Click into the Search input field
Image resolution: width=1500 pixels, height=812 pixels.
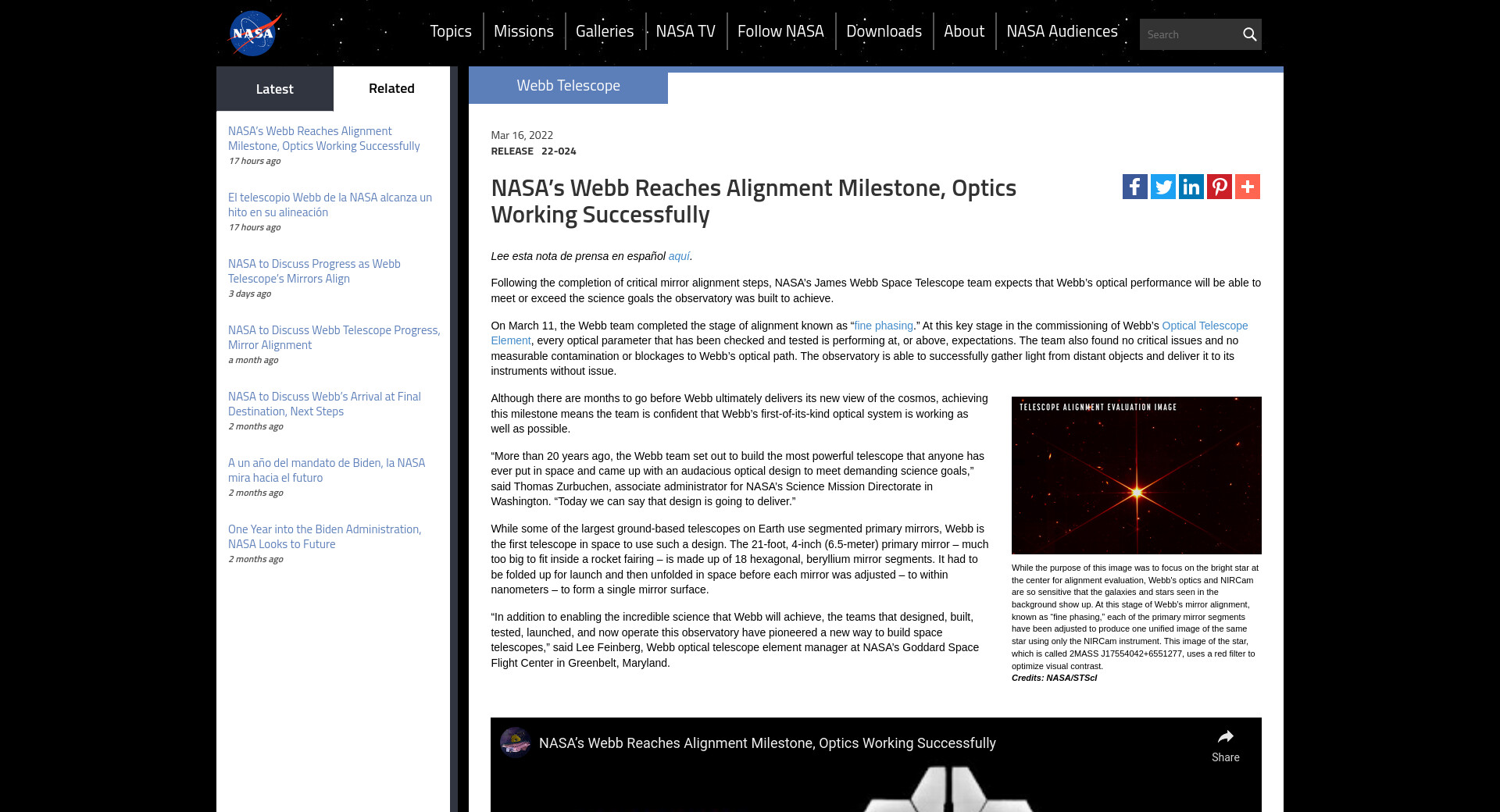[1189, 34]
